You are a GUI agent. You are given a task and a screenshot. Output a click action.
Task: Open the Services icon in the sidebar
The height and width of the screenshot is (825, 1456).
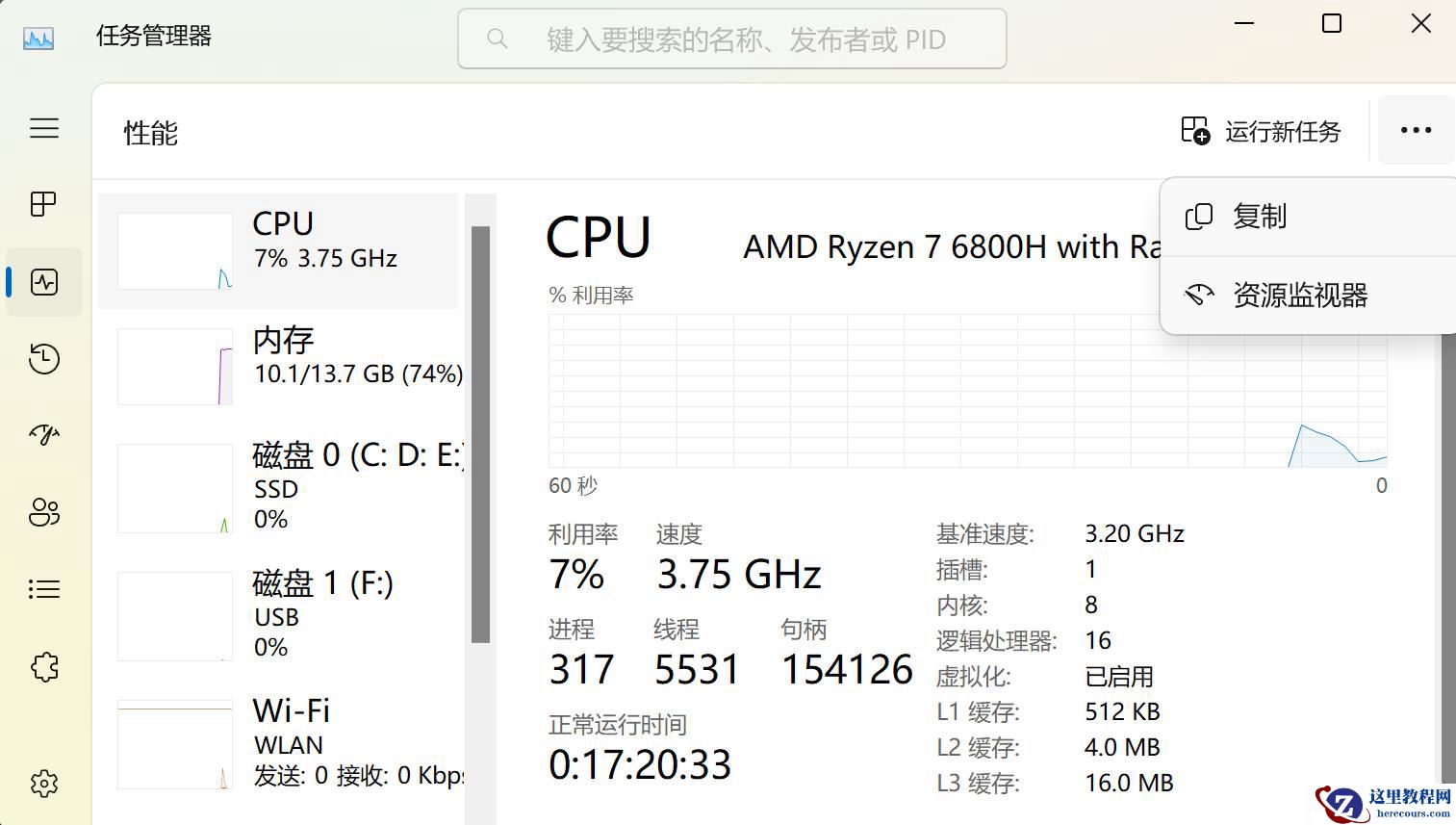coord(43,666)
